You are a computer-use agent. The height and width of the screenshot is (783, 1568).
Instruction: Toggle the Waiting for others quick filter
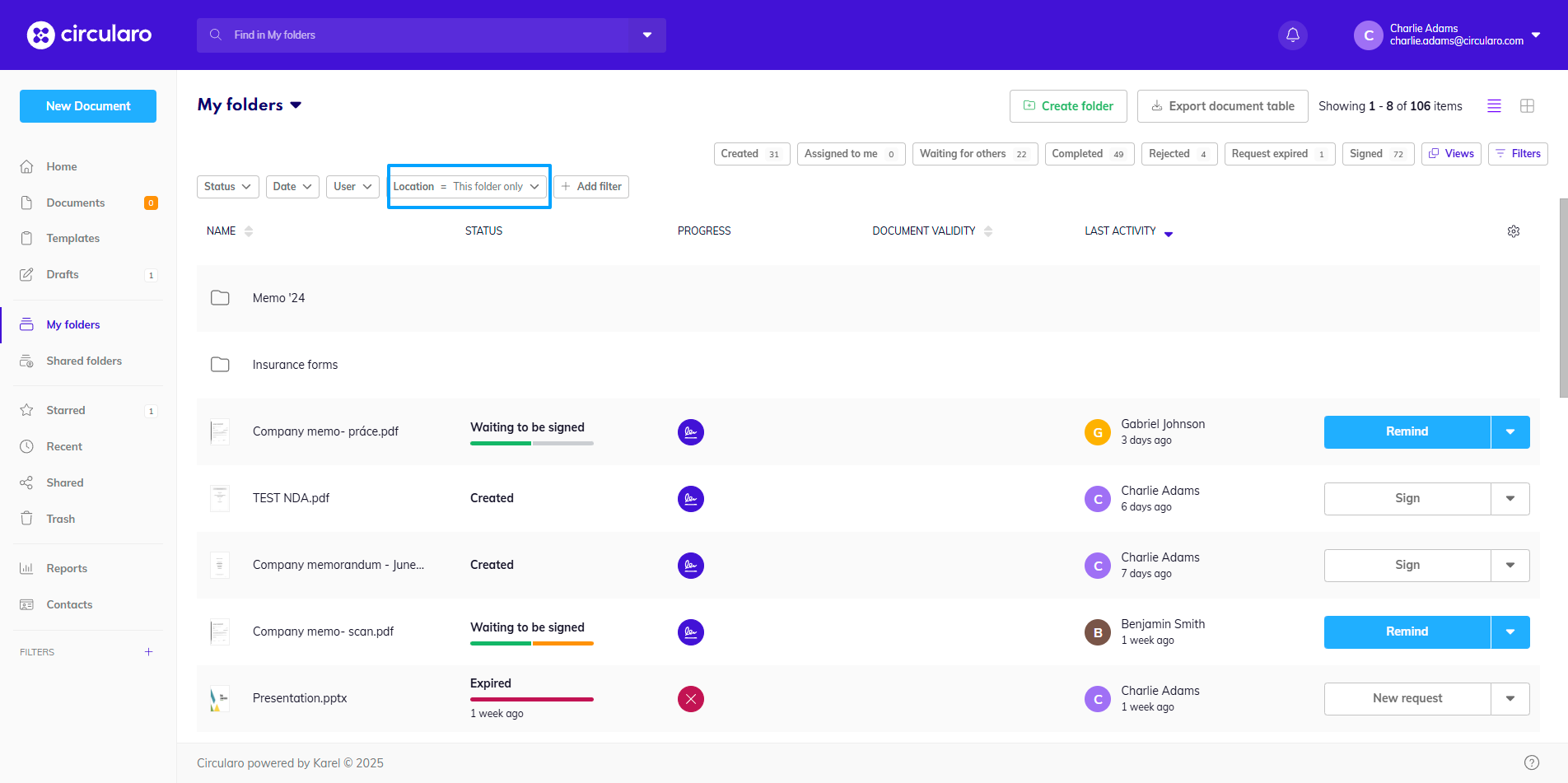point(973,154)
